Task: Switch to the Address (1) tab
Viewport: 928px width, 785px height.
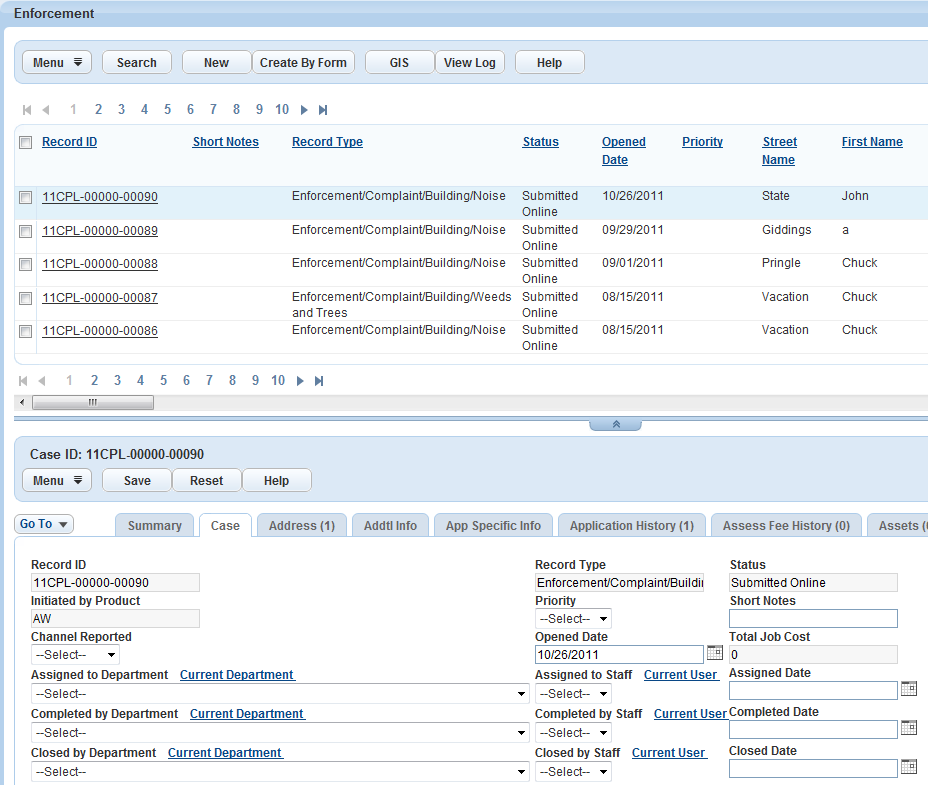Action: click(301, 526)
